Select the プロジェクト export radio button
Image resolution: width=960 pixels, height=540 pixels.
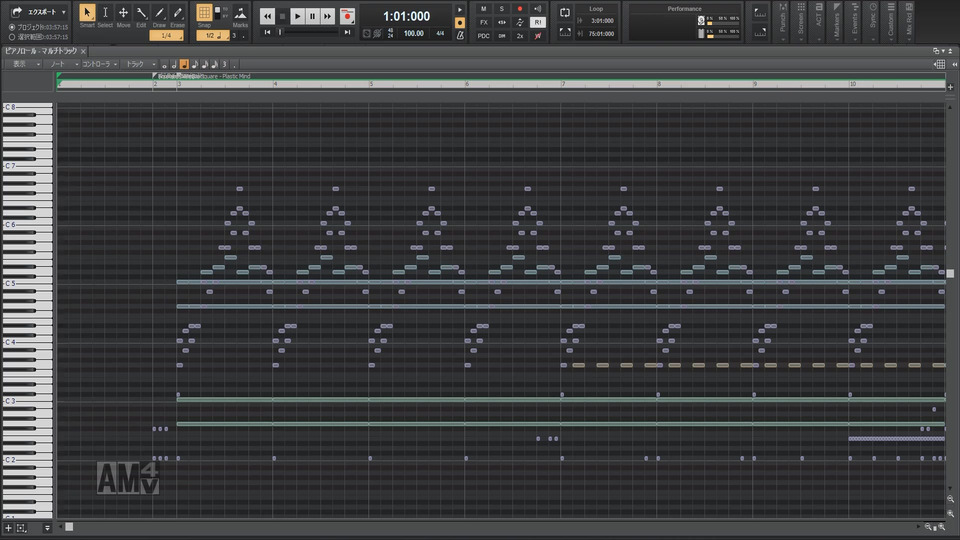(x=12, y=28)
